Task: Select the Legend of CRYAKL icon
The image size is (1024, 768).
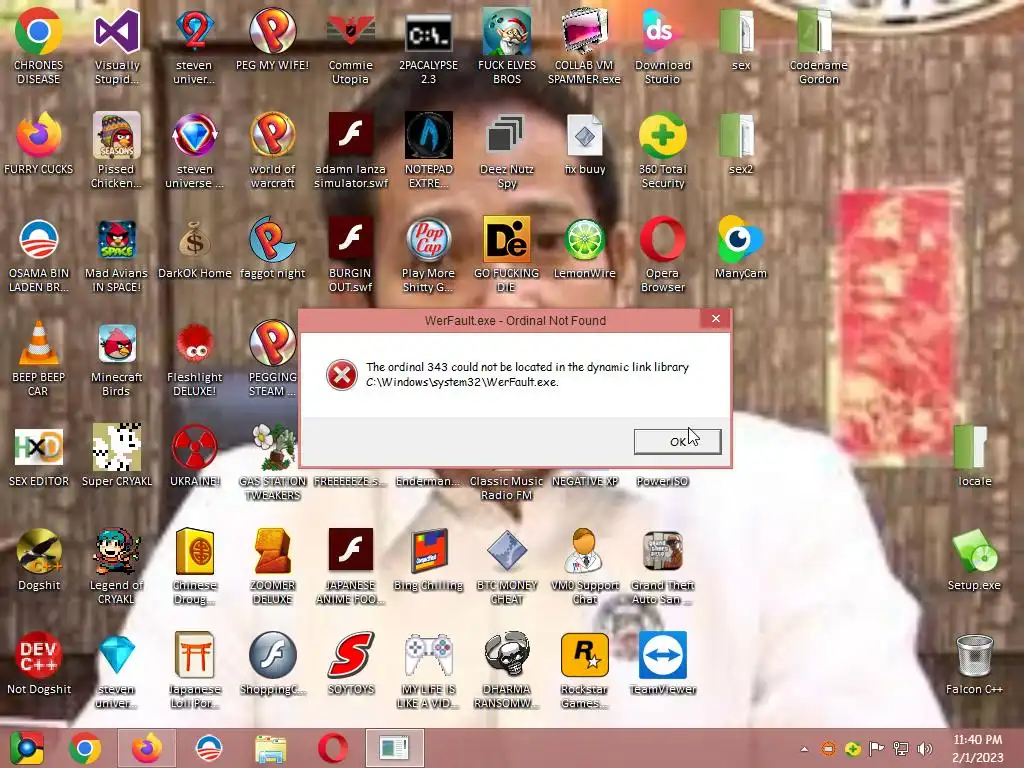Action: coord(116,567)
